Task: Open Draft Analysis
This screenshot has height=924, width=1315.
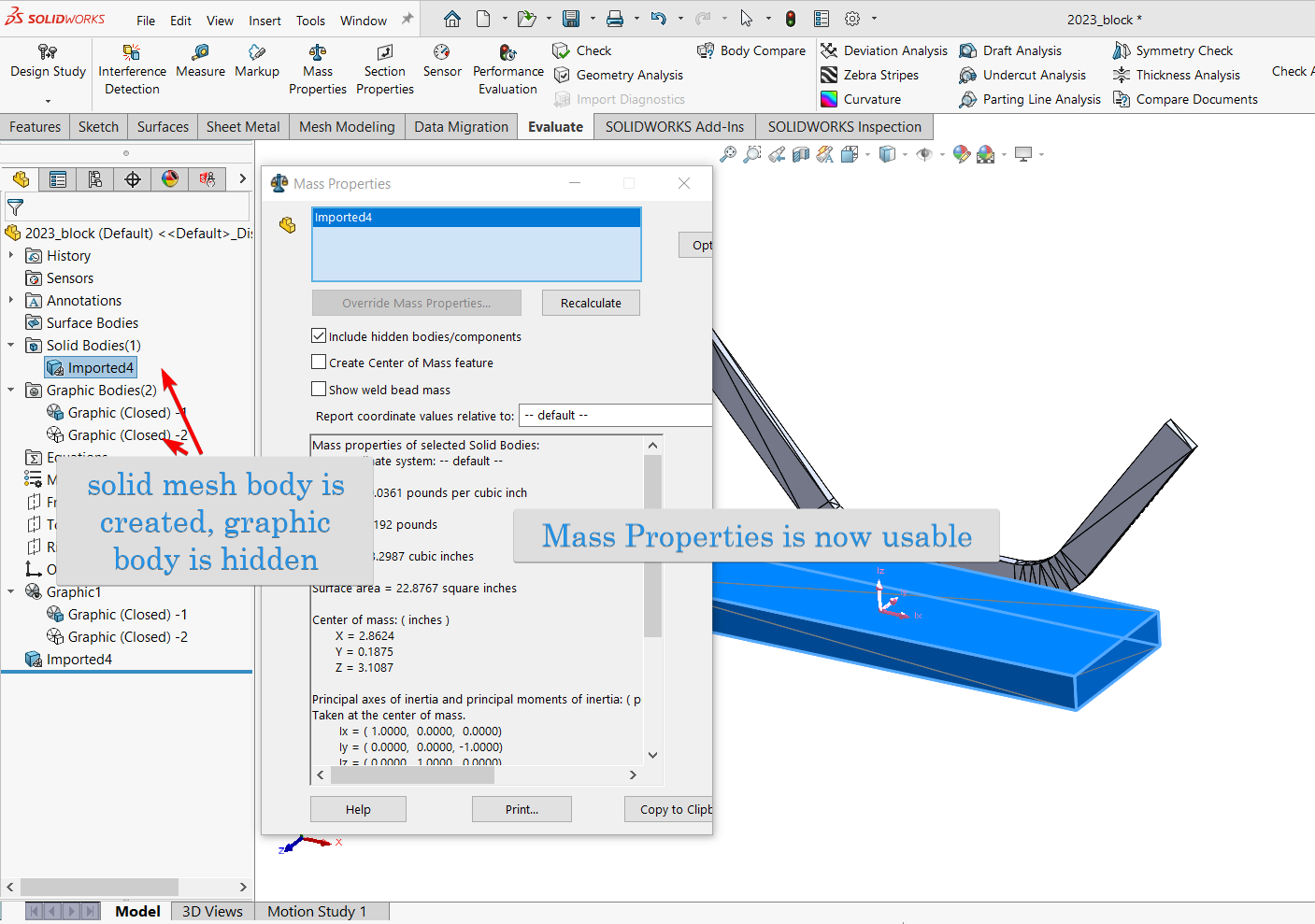Action: pos(1010,50)
